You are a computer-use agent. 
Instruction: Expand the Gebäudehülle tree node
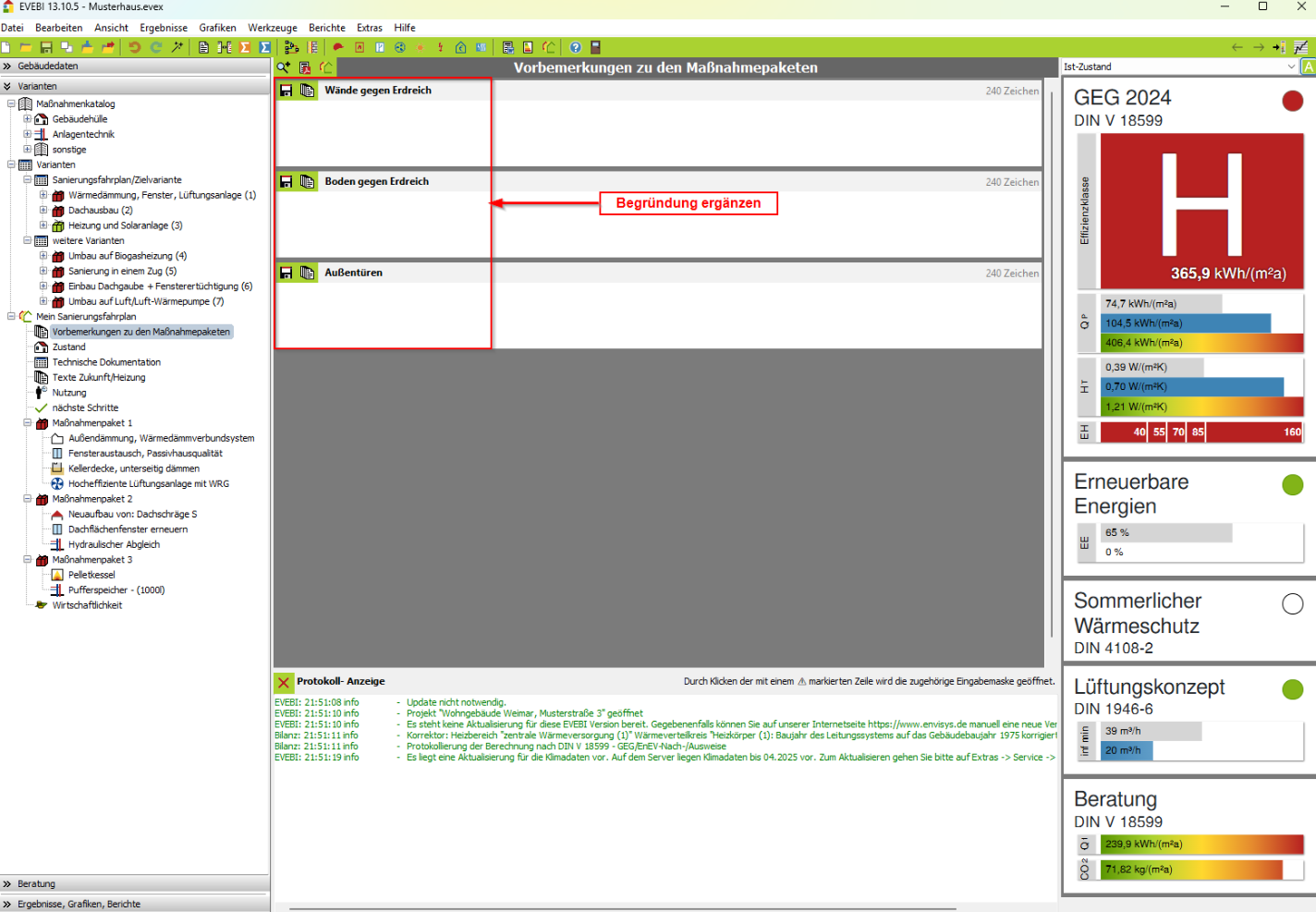tap(28, 119)
